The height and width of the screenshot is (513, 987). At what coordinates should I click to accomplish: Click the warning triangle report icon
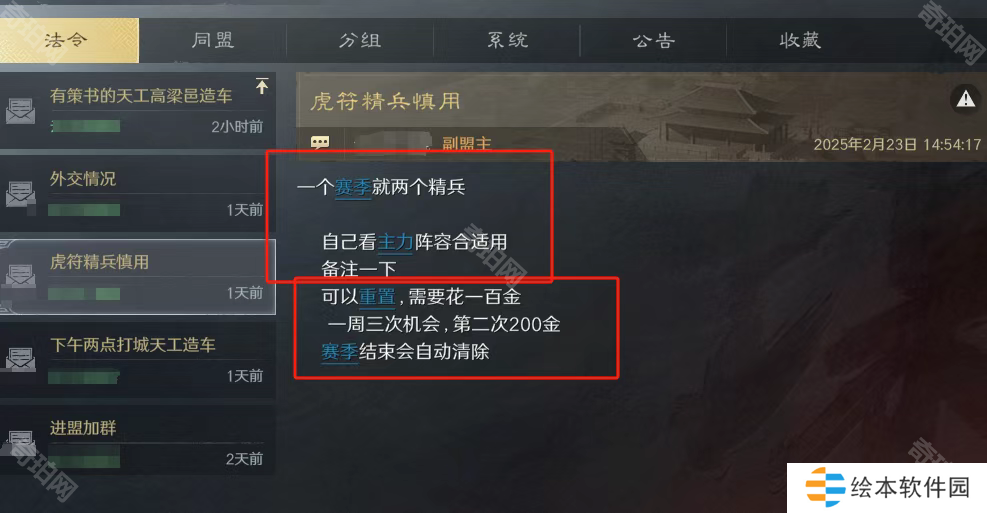point(966,99)
